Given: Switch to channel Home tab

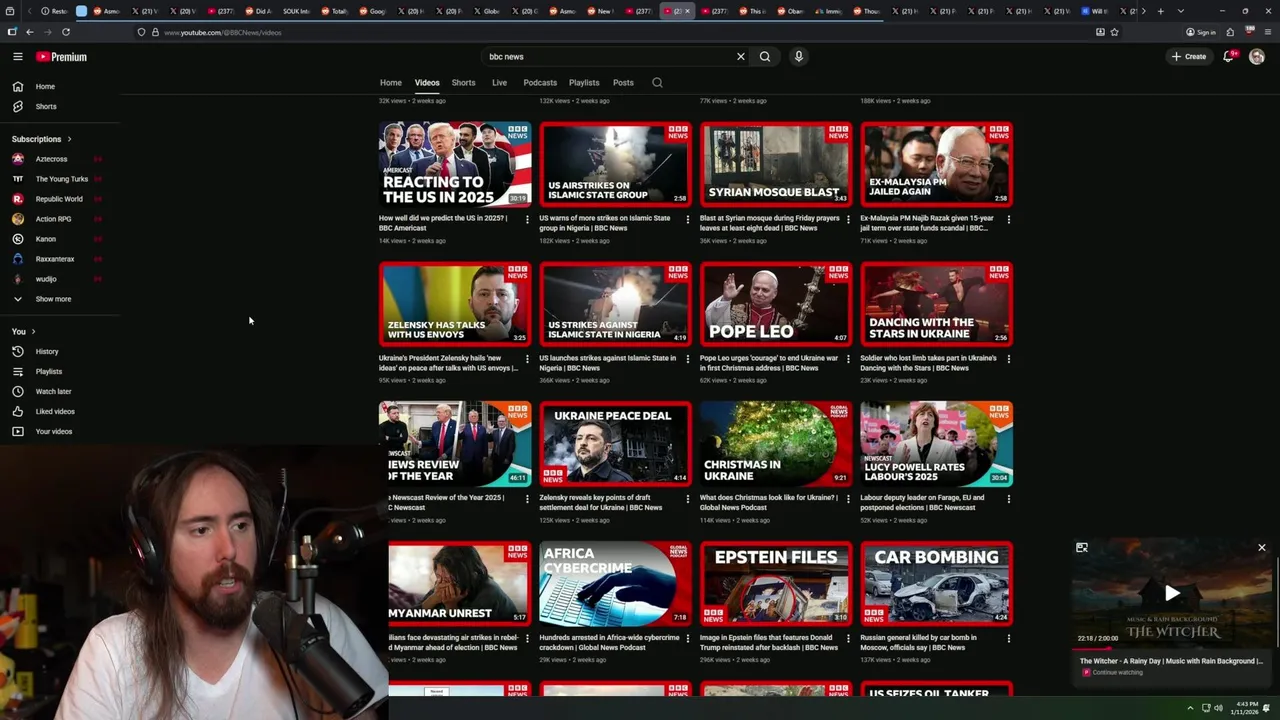Looking at the screenshot, I should [391, 83].
